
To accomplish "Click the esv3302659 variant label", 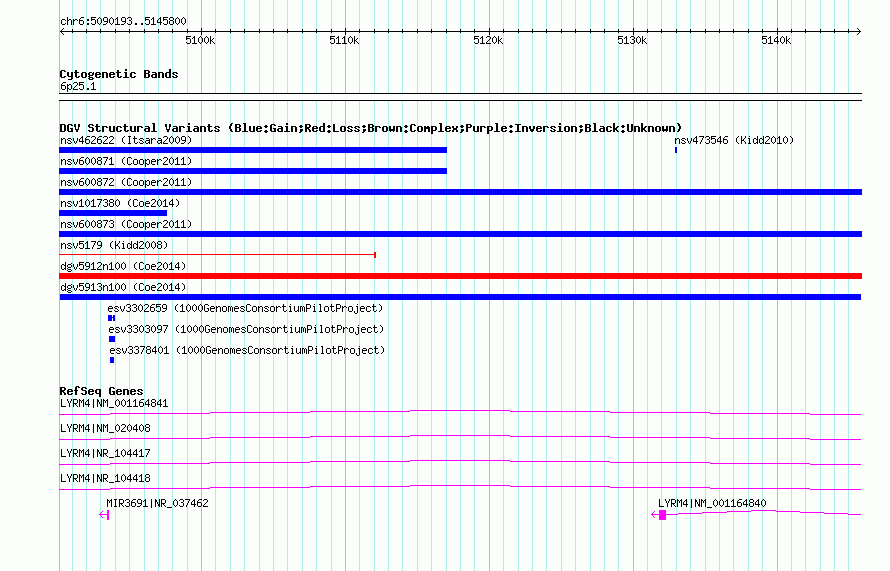I will pyautogui.click(x=245, y=308).
